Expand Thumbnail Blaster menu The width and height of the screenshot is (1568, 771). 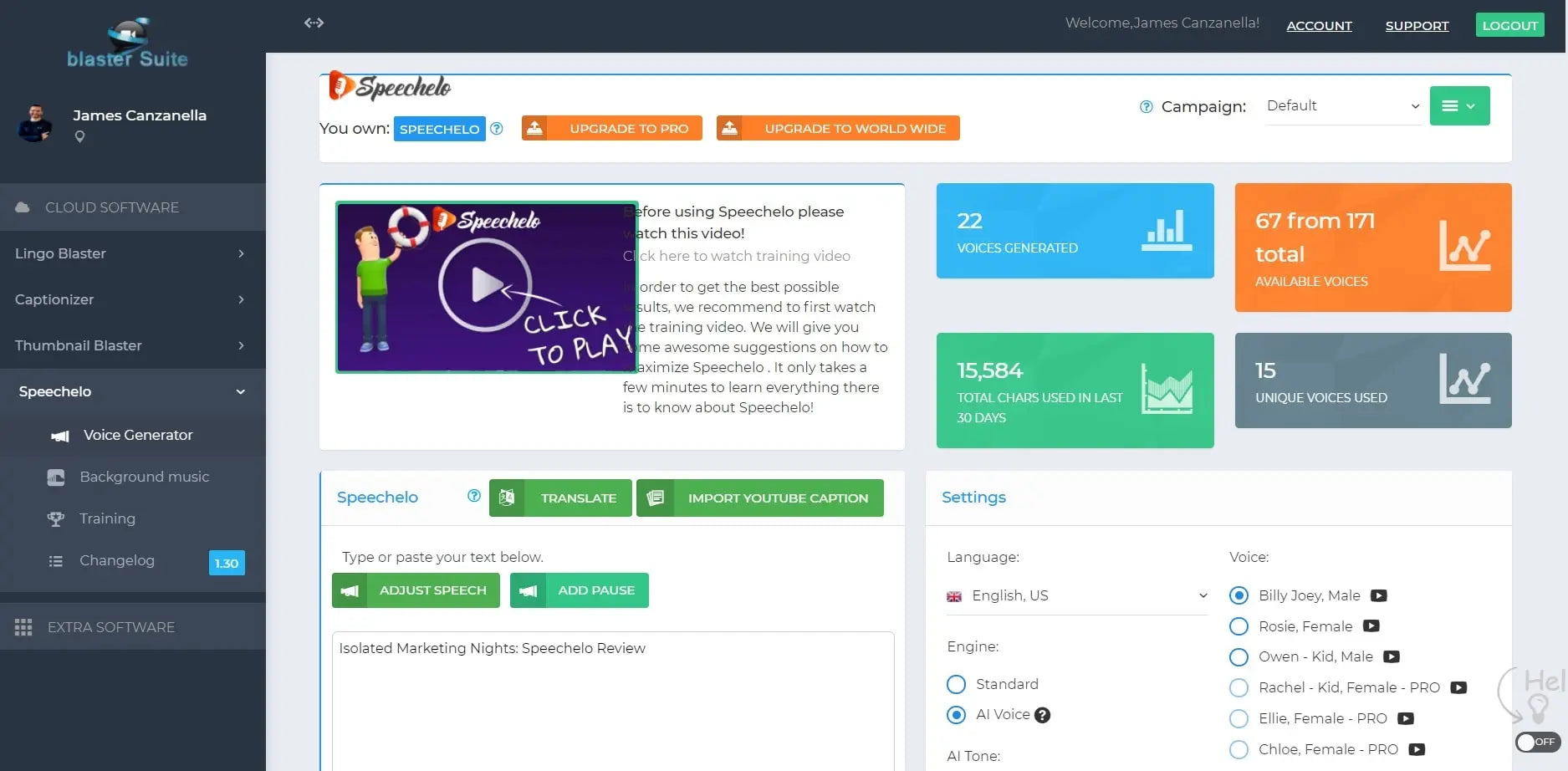click(x=133, y=345)
